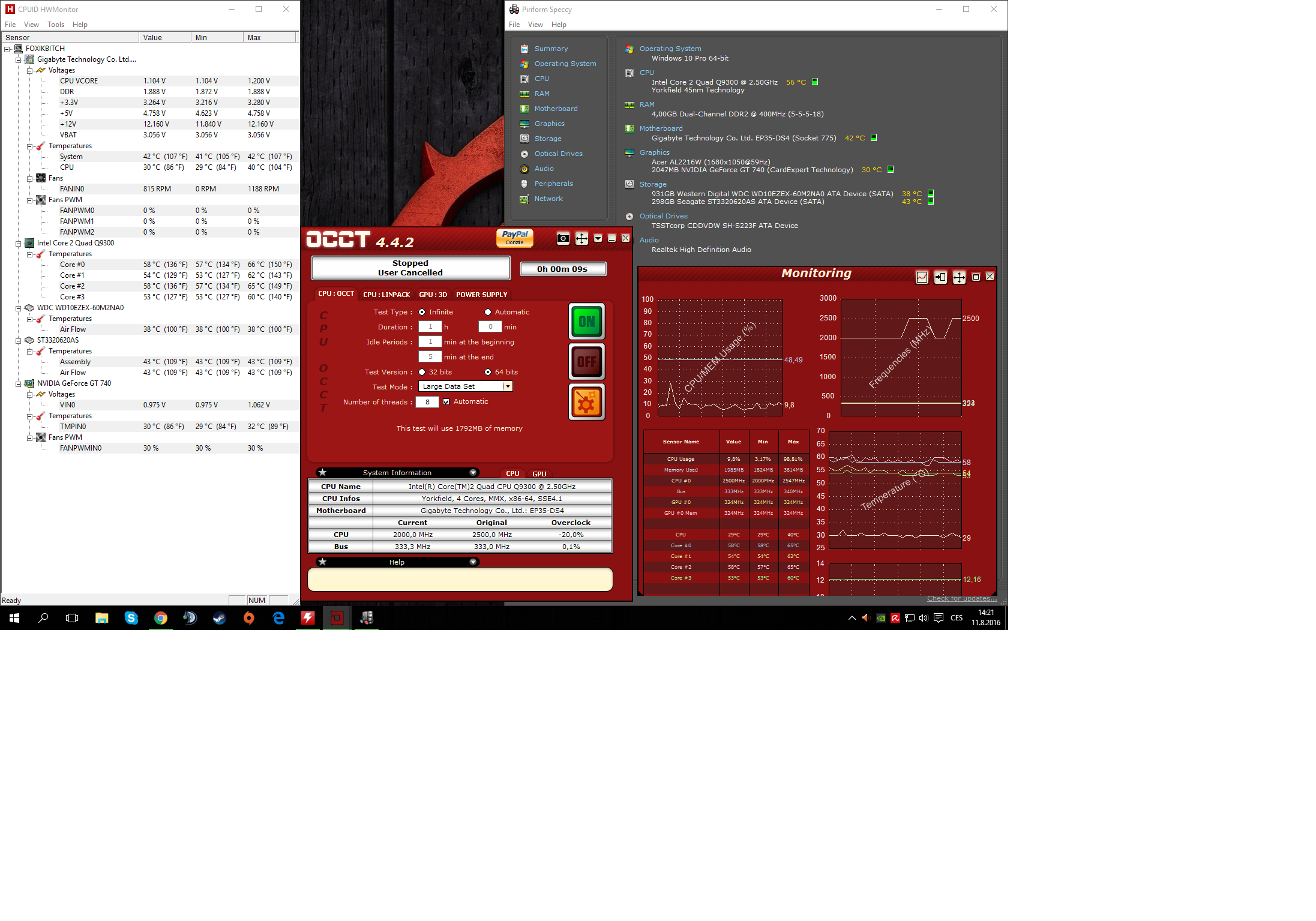Switch system info to the GPU tab
1316x921 pixels.
click(539, 474)
